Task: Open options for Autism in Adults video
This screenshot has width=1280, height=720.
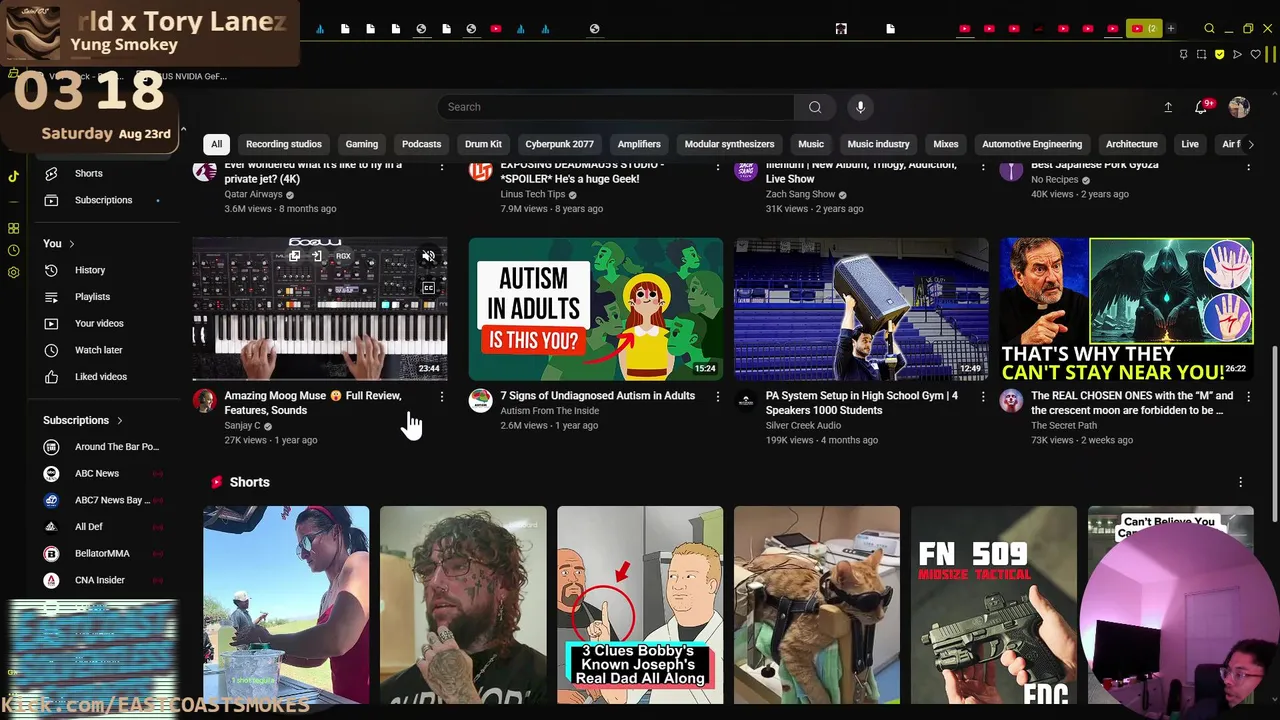Action: pyautogui.click(x=717, y=397)
